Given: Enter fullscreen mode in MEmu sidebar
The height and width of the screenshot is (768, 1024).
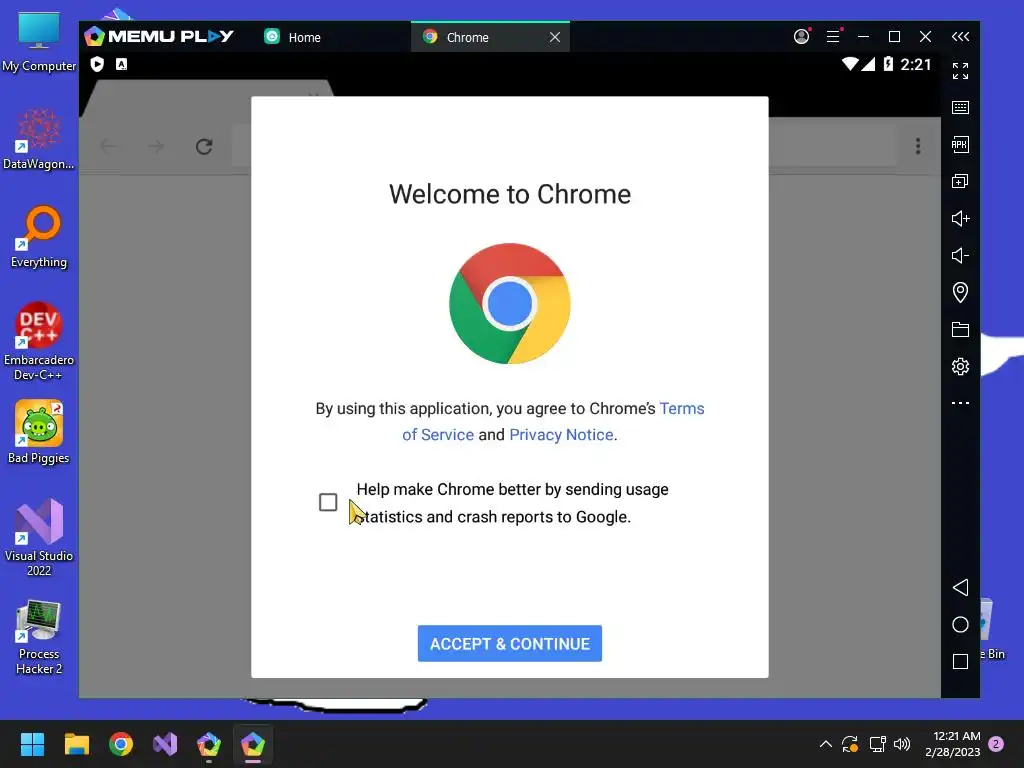Looking at the screenshot, I should (960, 71).
